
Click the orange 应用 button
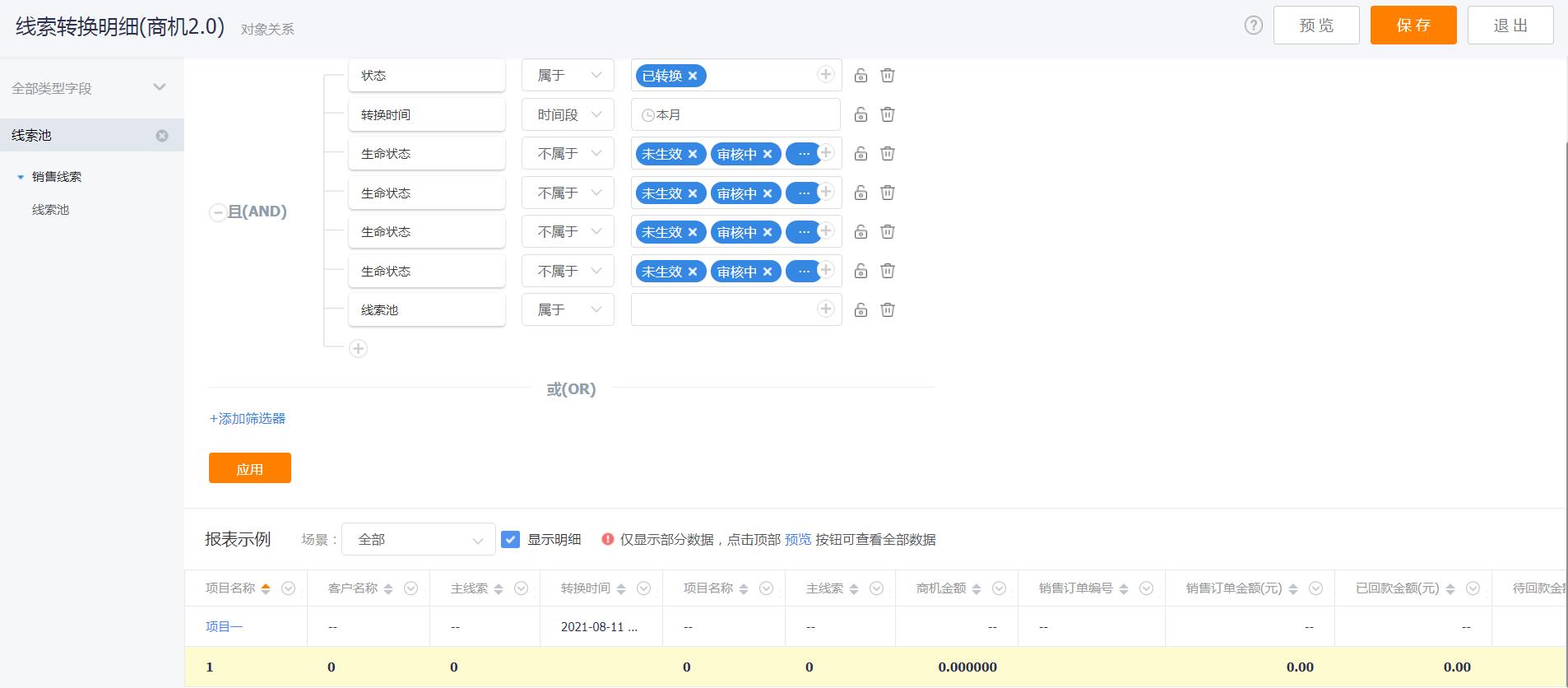[x=250, y=468]
